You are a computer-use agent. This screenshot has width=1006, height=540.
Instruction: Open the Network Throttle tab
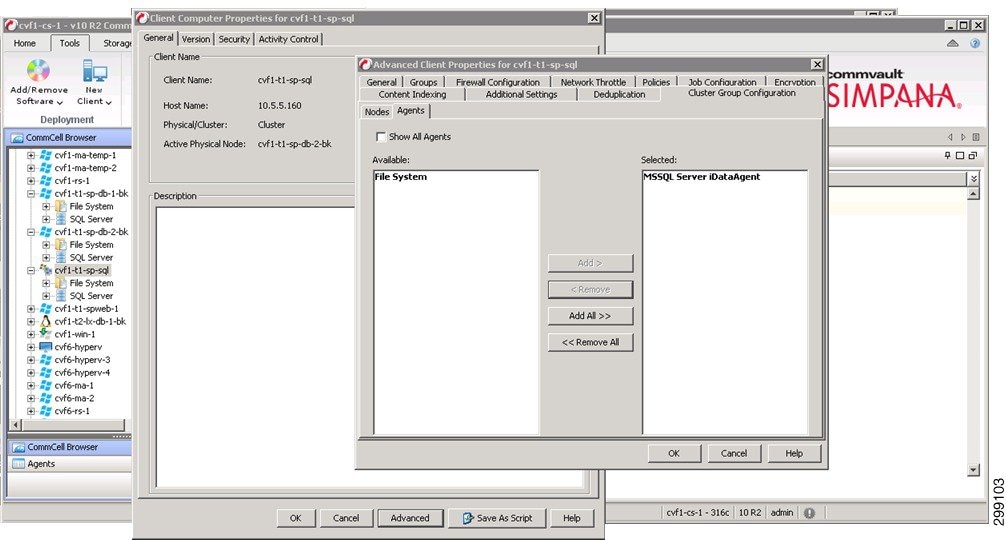[593, 82]
